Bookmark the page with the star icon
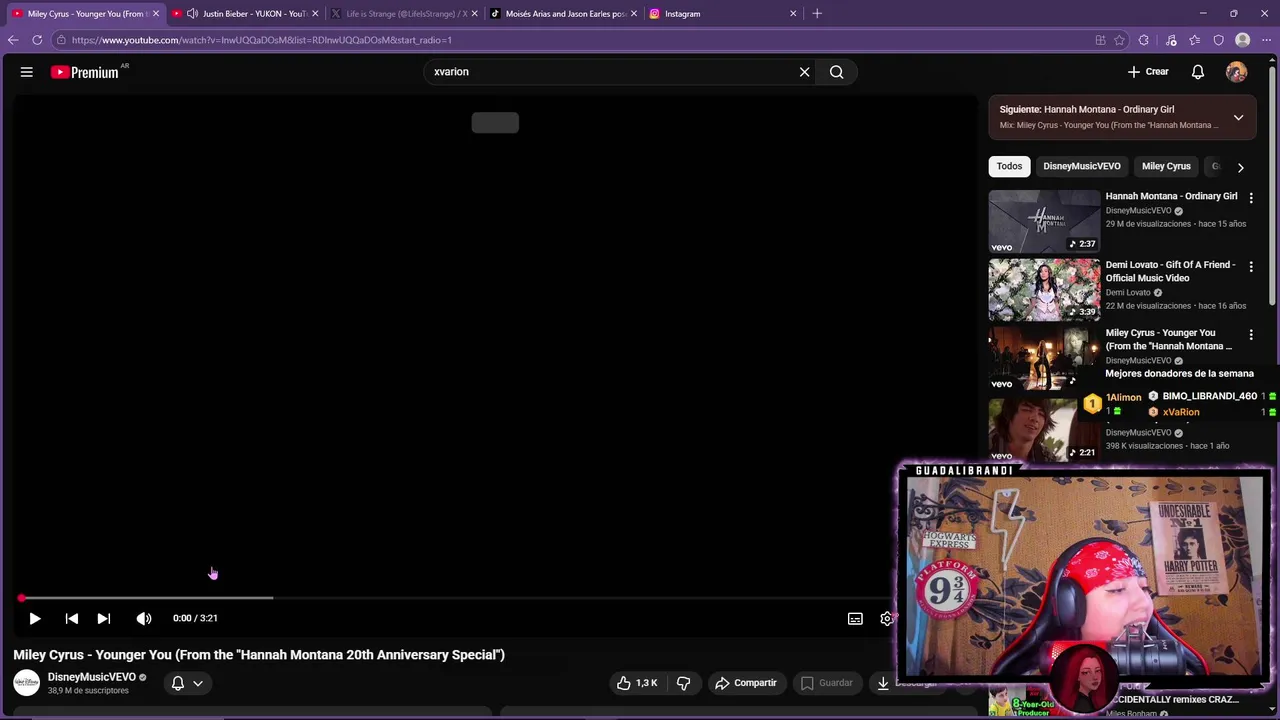The image size is (1280, 720). coord(1120,40)
